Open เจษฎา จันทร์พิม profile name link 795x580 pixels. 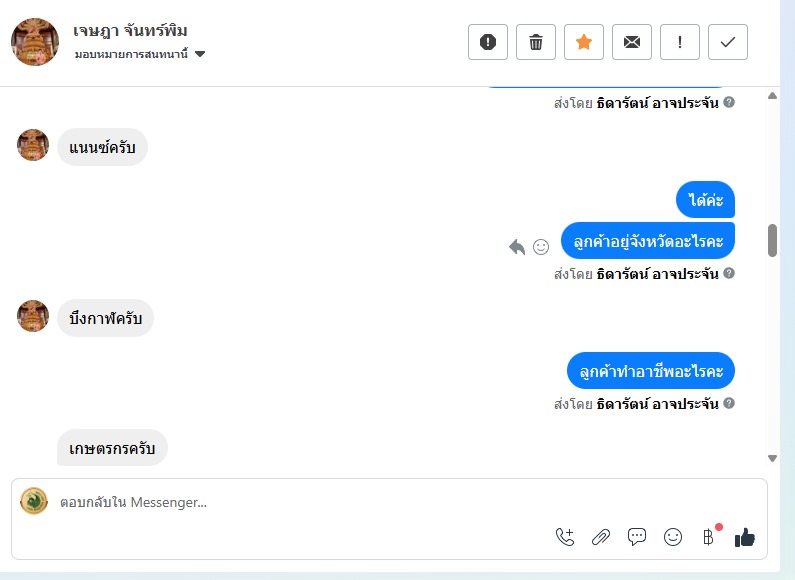coord(131,31)
